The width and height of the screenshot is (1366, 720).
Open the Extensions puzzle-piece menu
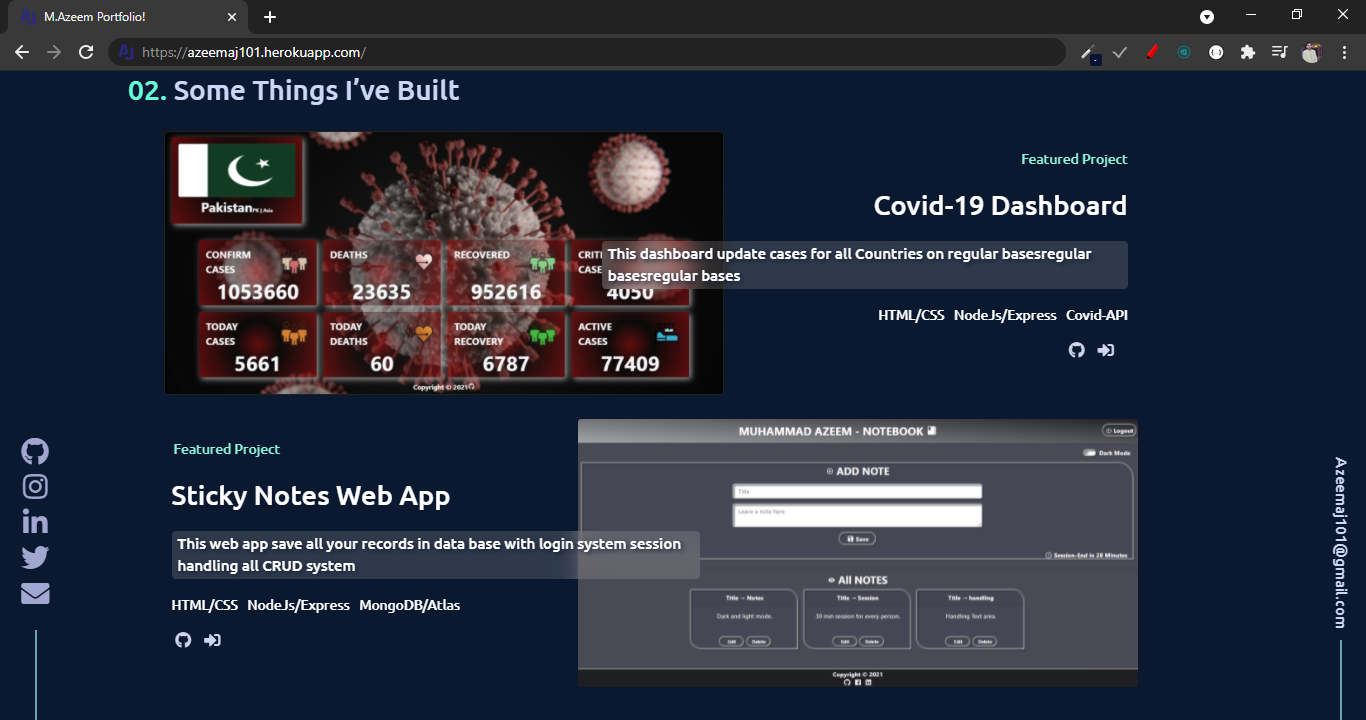point(1247,52)
